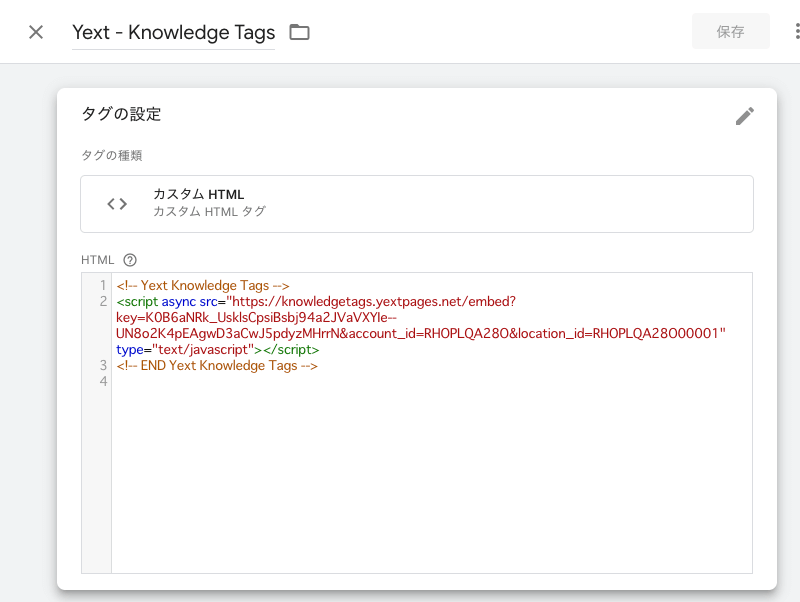Select the カスタム HTML tag type title
This screenshot has width=800, height=602.
pyautogui.click(x=198, y=194)
